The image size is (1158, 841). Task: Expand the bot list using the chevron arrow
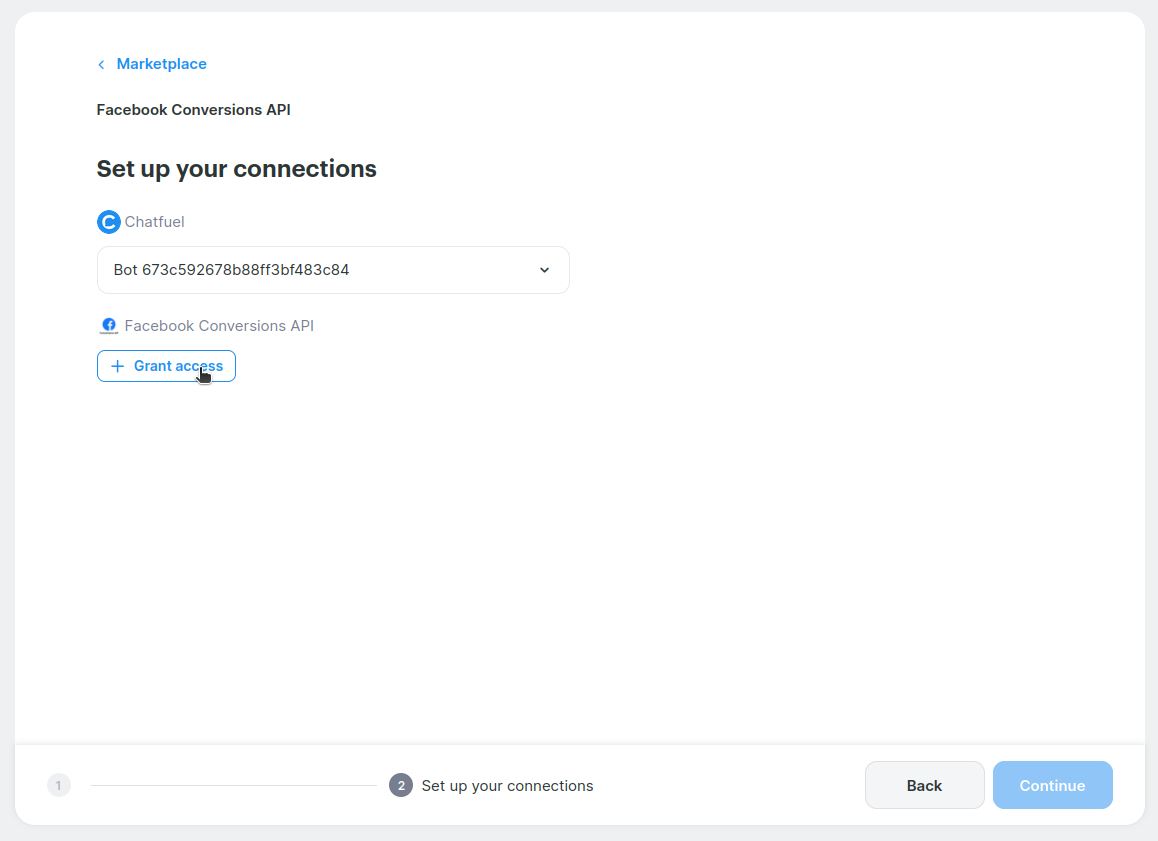544,270
